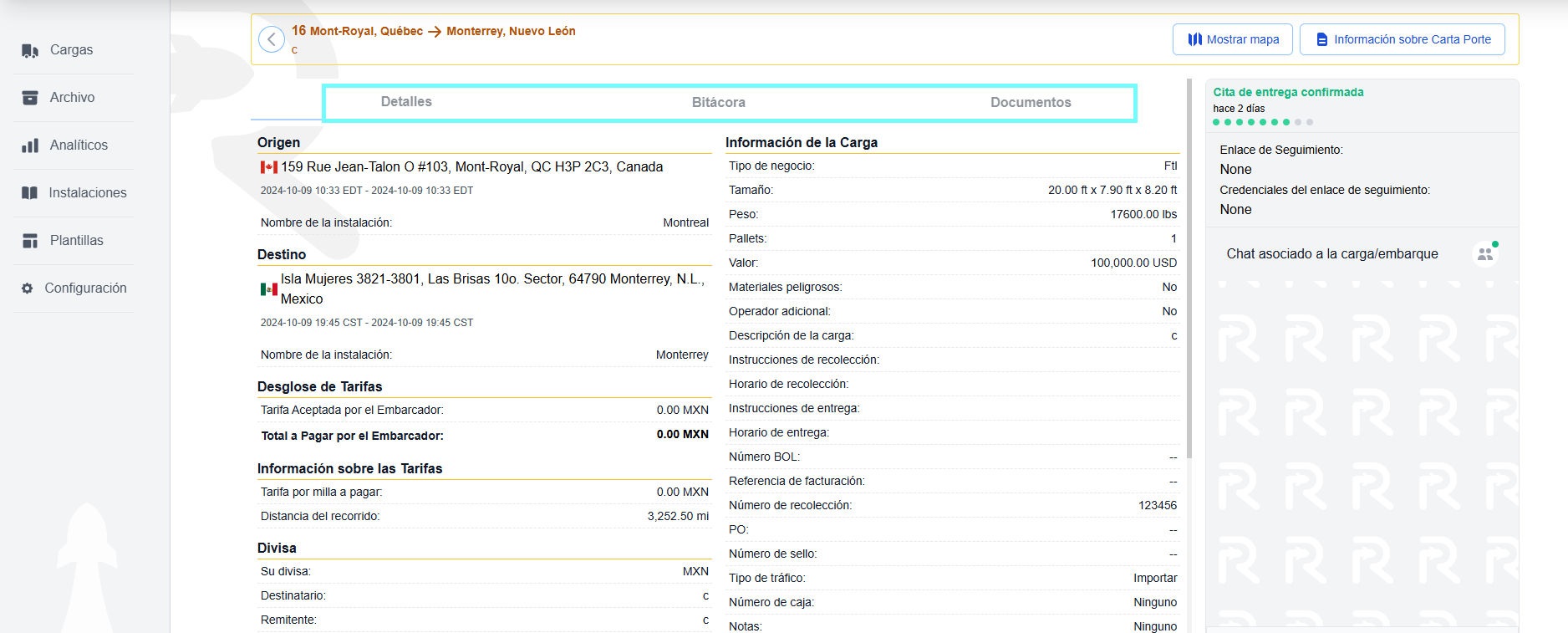
Task: Switch to the Detalles tab
Action: 406,102
